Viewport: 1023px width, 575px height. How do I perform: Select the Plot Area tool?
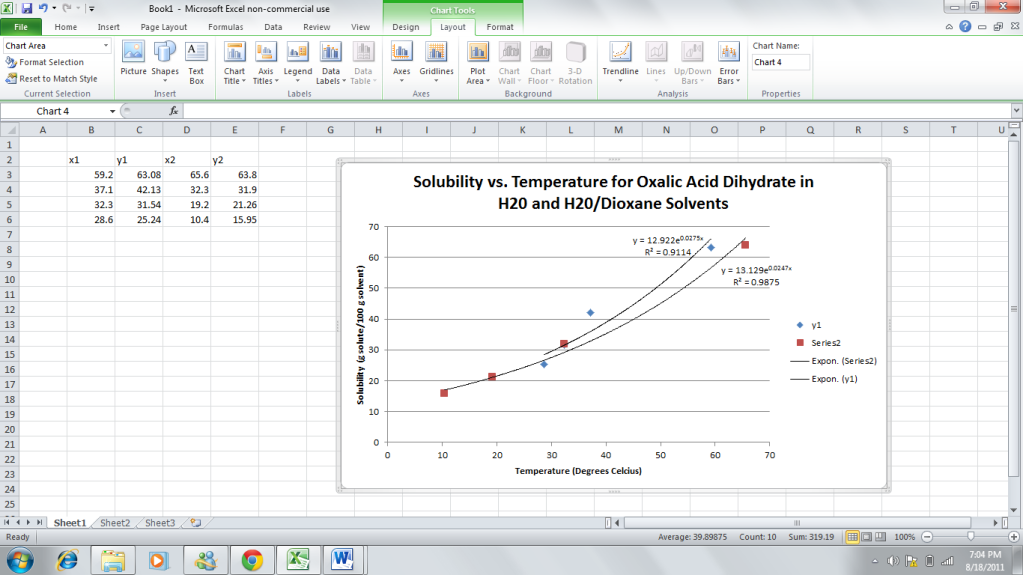[478, 60]
